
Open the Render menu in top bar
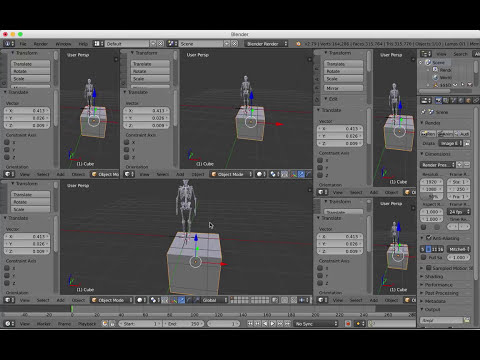(x=41, y=44)
